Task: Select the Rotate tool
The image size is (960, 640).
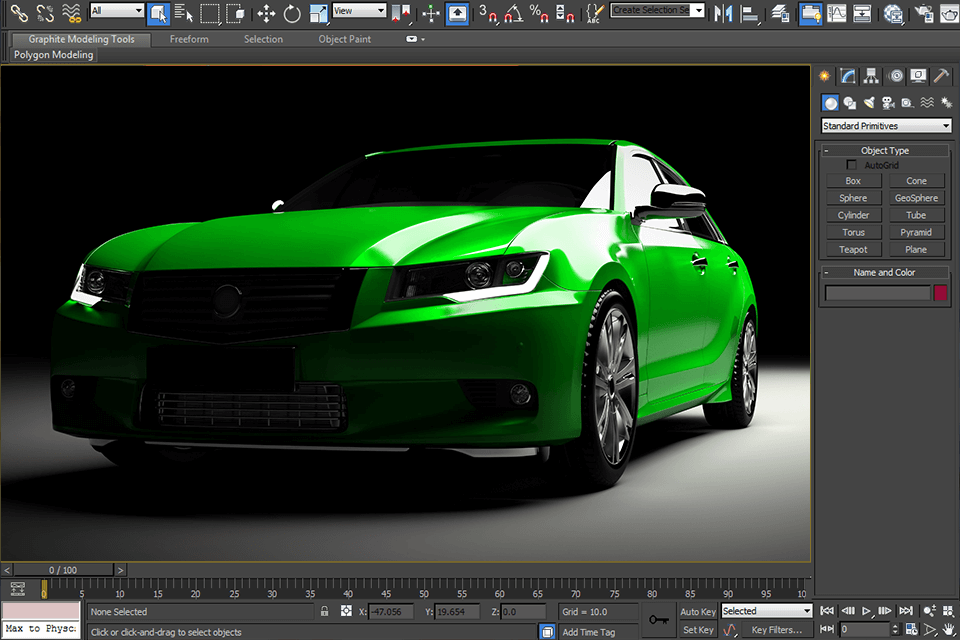Action: coord(292,13)
